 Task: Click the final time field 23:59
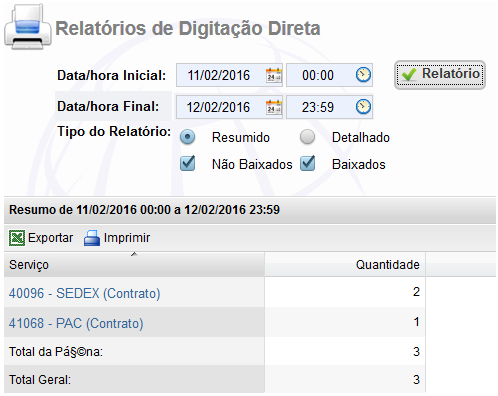(318, 107)
